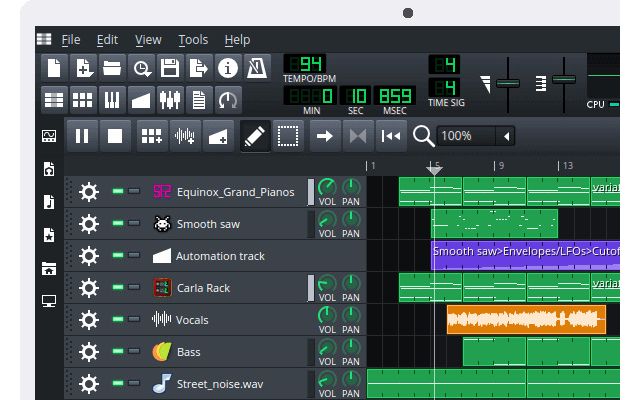The image size is (640, 400).
Task: Select the dotted-rectangle edit mode
Action: [288, 136]
